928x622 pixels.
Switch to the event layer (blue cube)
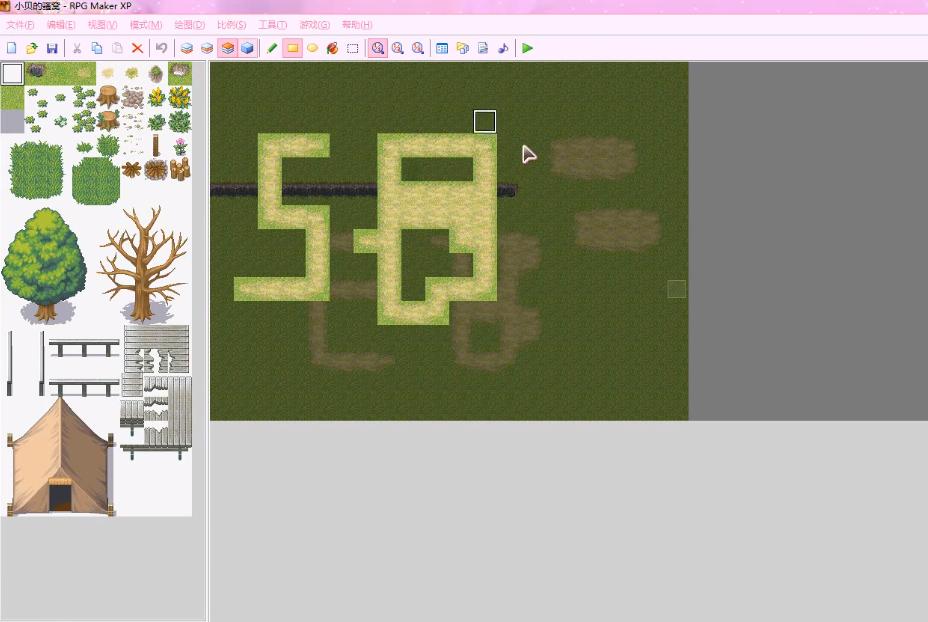247,48
